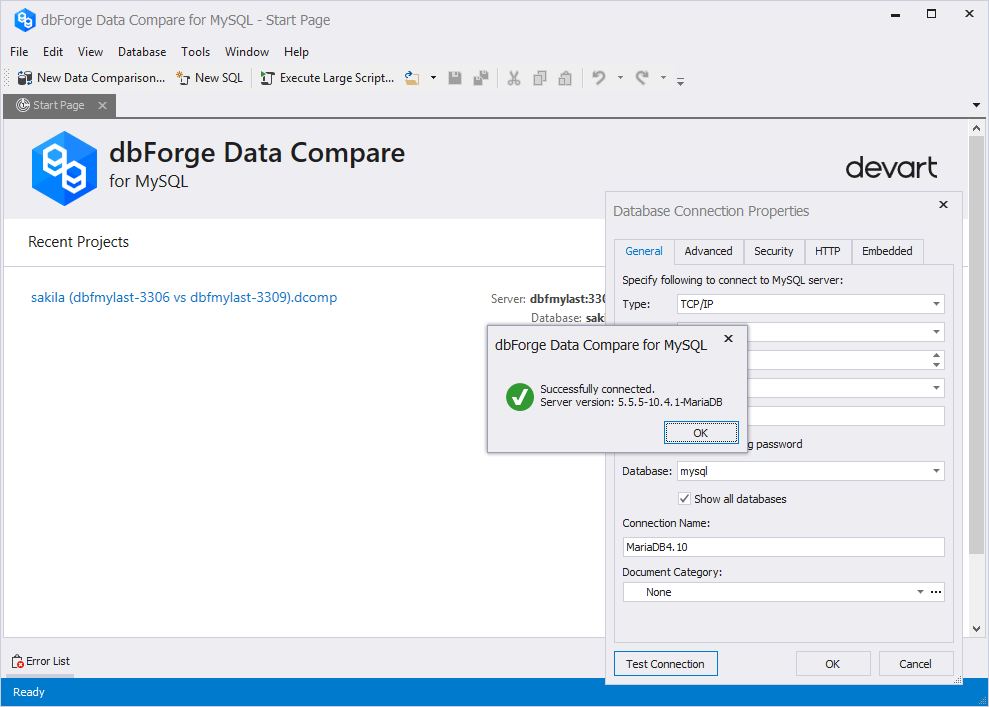The height and width of the screenshot is (707, 989).
Task: Click the scroll up arrow on Start Page
Action: (x=976, y=128)
